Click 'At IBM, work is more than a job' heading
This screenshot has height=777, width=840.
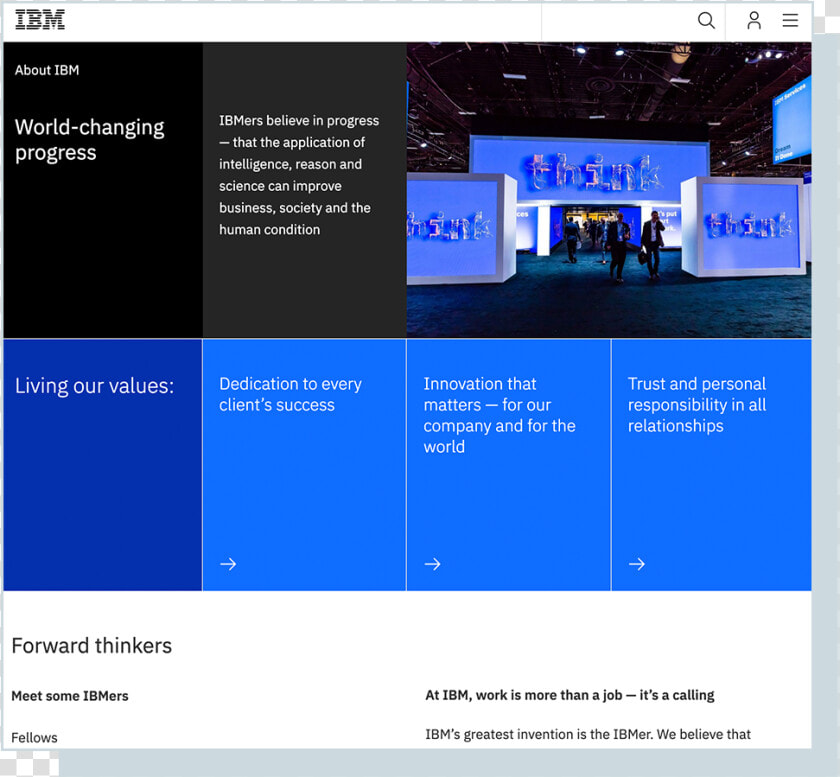coord(569,696)
